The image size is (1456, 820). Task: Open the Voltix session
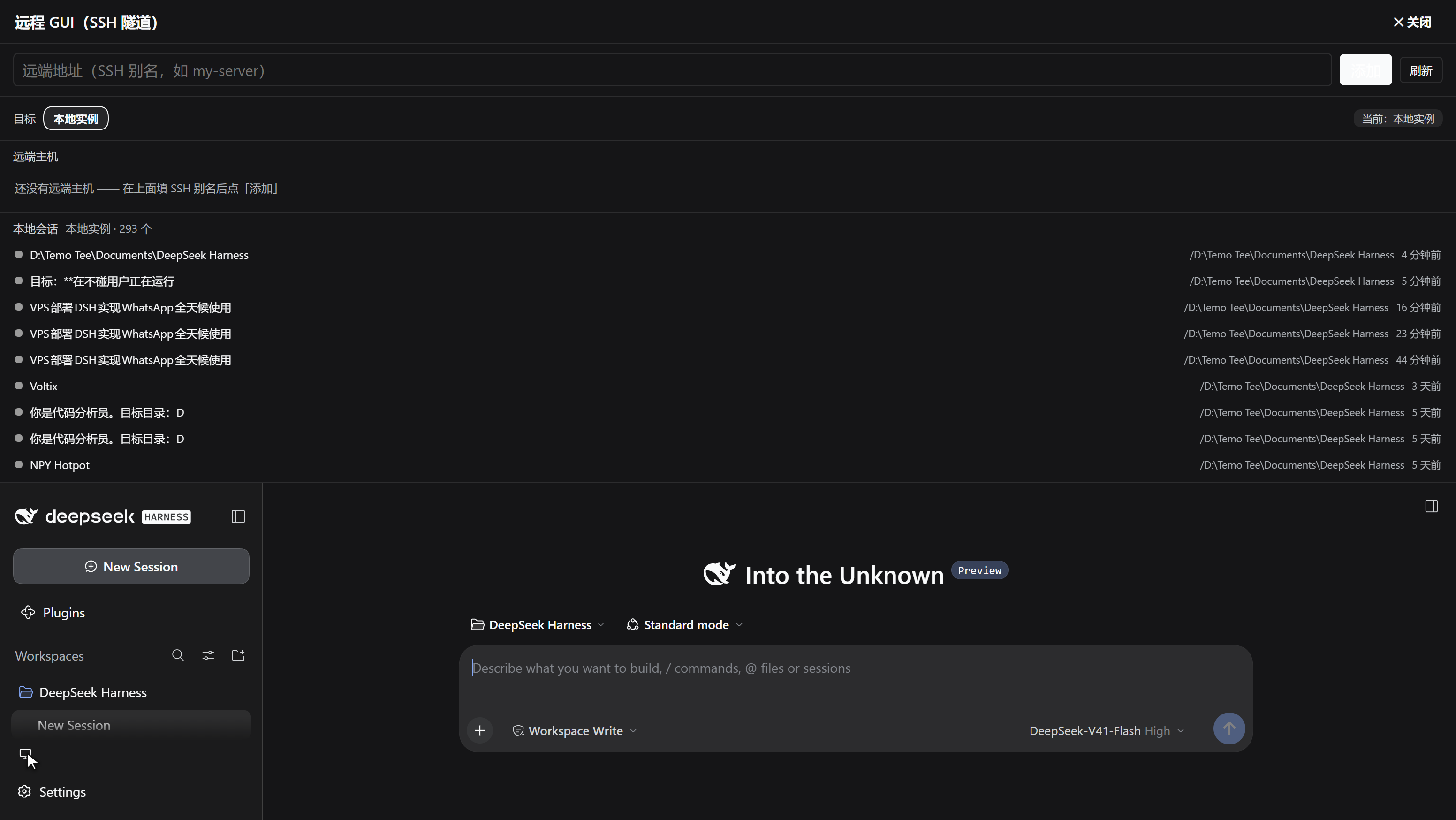(x=728, y=386)
